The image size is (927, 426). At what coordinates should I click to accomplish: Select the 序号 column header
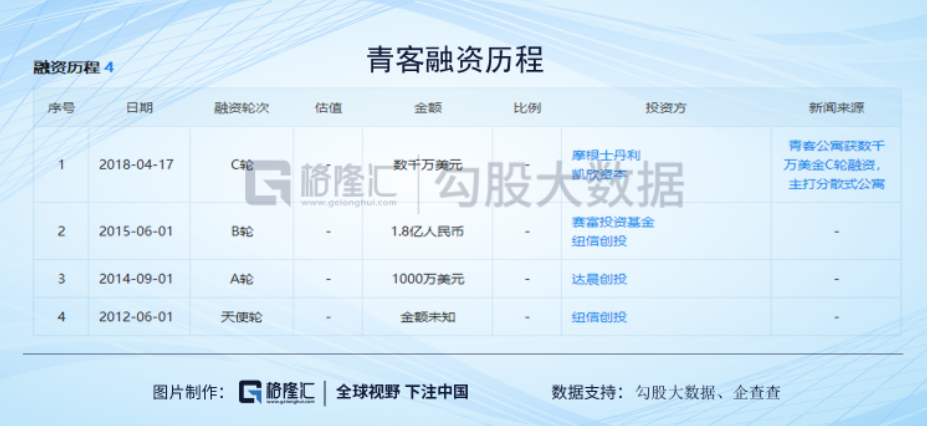(61, 108)
